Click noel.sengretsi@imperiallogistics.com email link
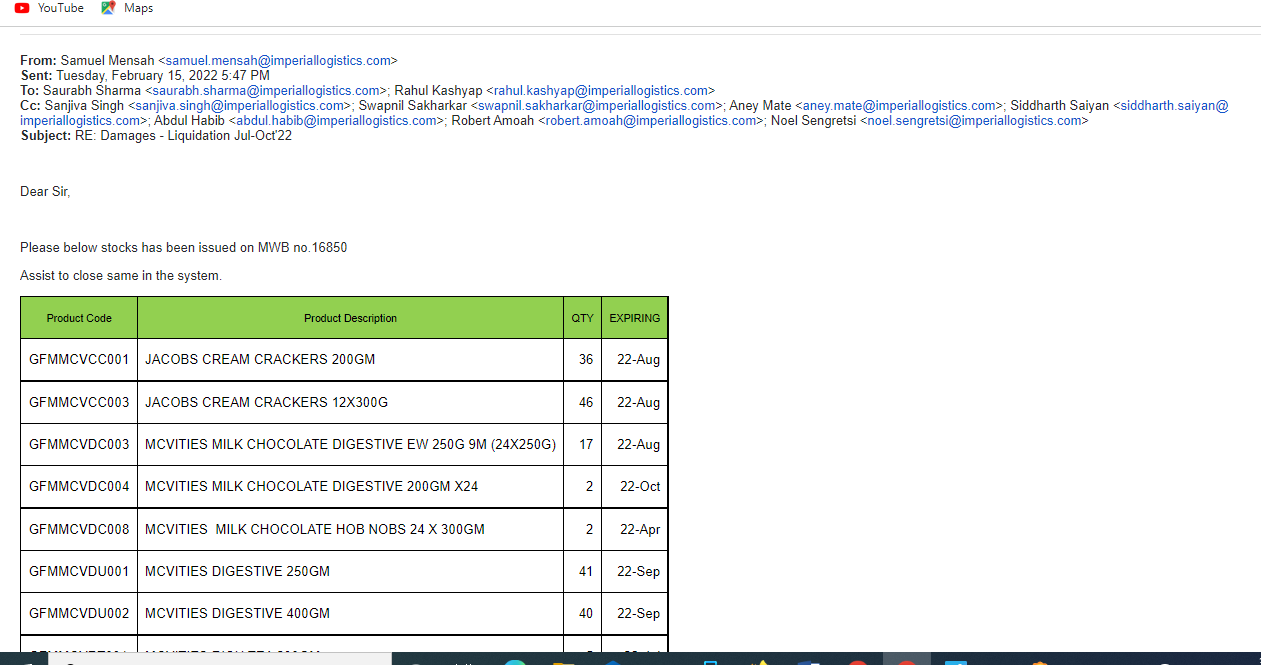 pos(974,121)
